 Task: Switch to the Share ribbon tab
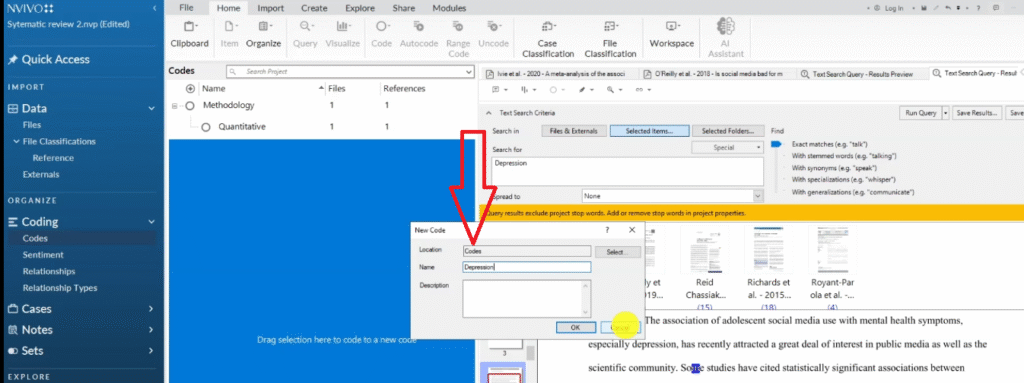(404, 8)
